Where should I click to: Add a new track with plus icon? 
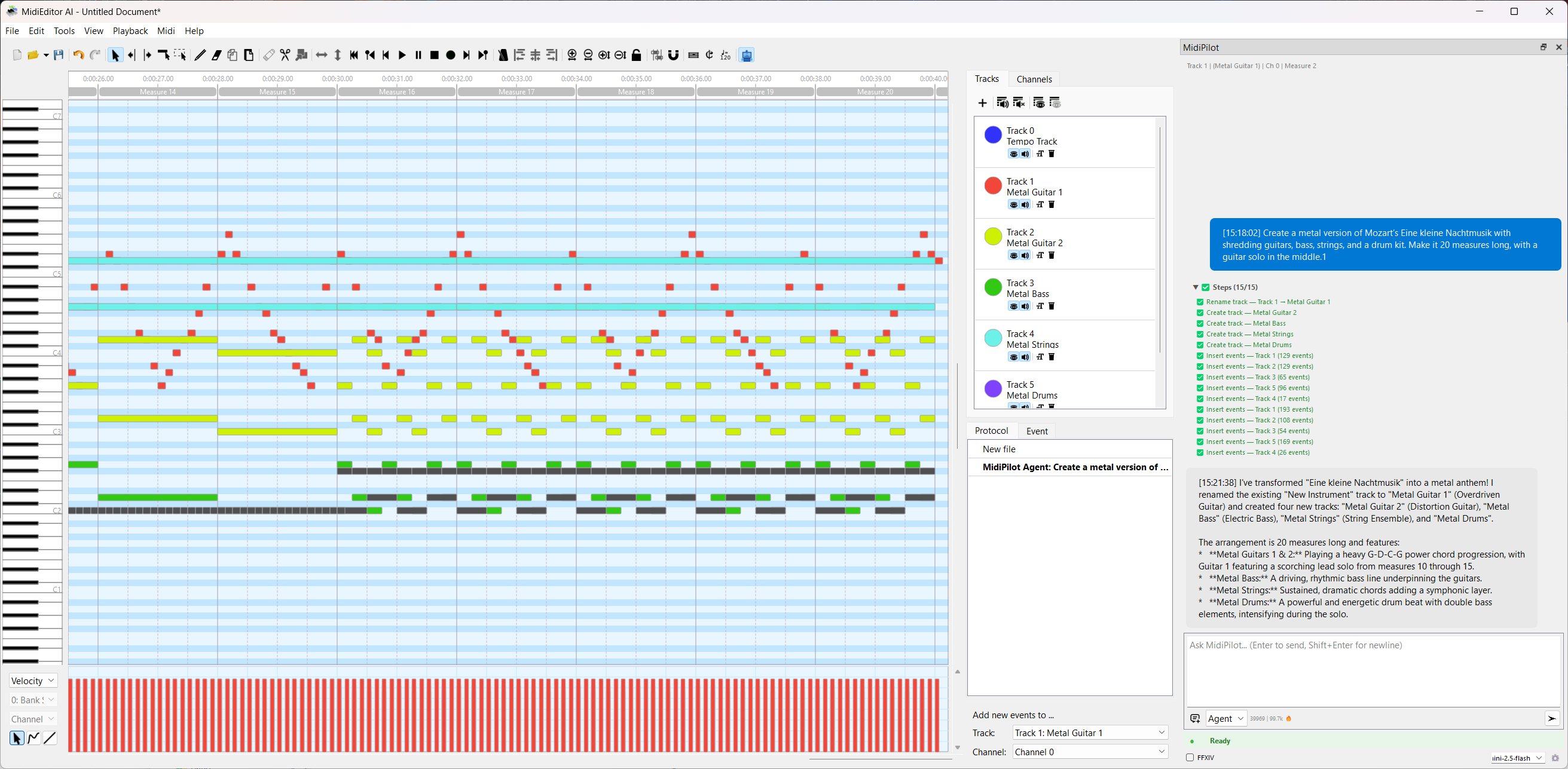[x=982, y=103]
